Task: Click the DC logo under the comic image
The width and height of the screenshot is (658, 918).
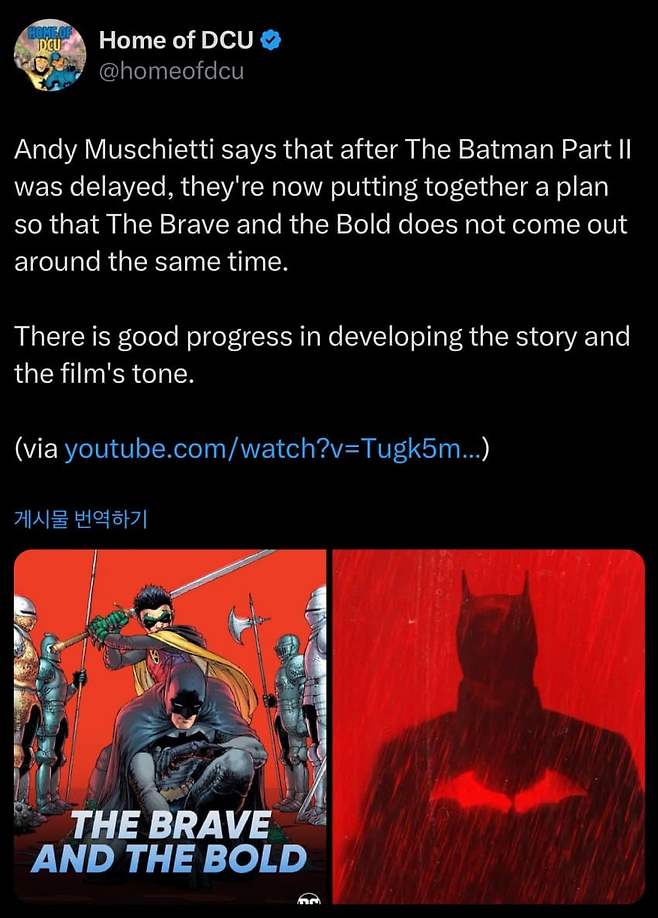Action: (x=310, y=899)
